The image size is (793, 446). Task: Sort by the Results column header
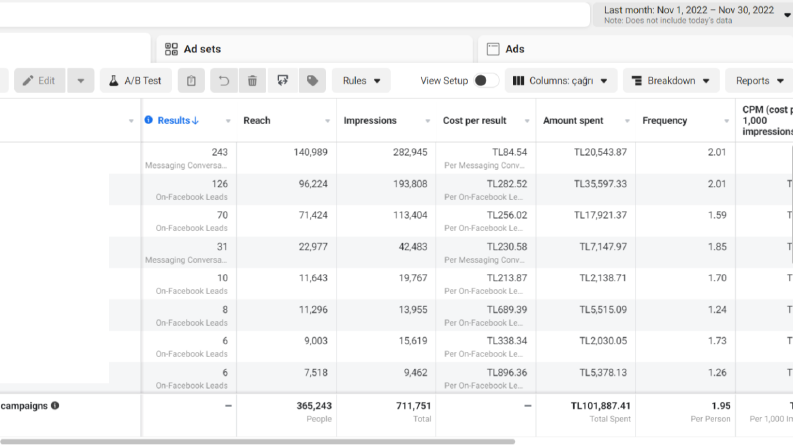pyautogui.click(x=178, y=120)
